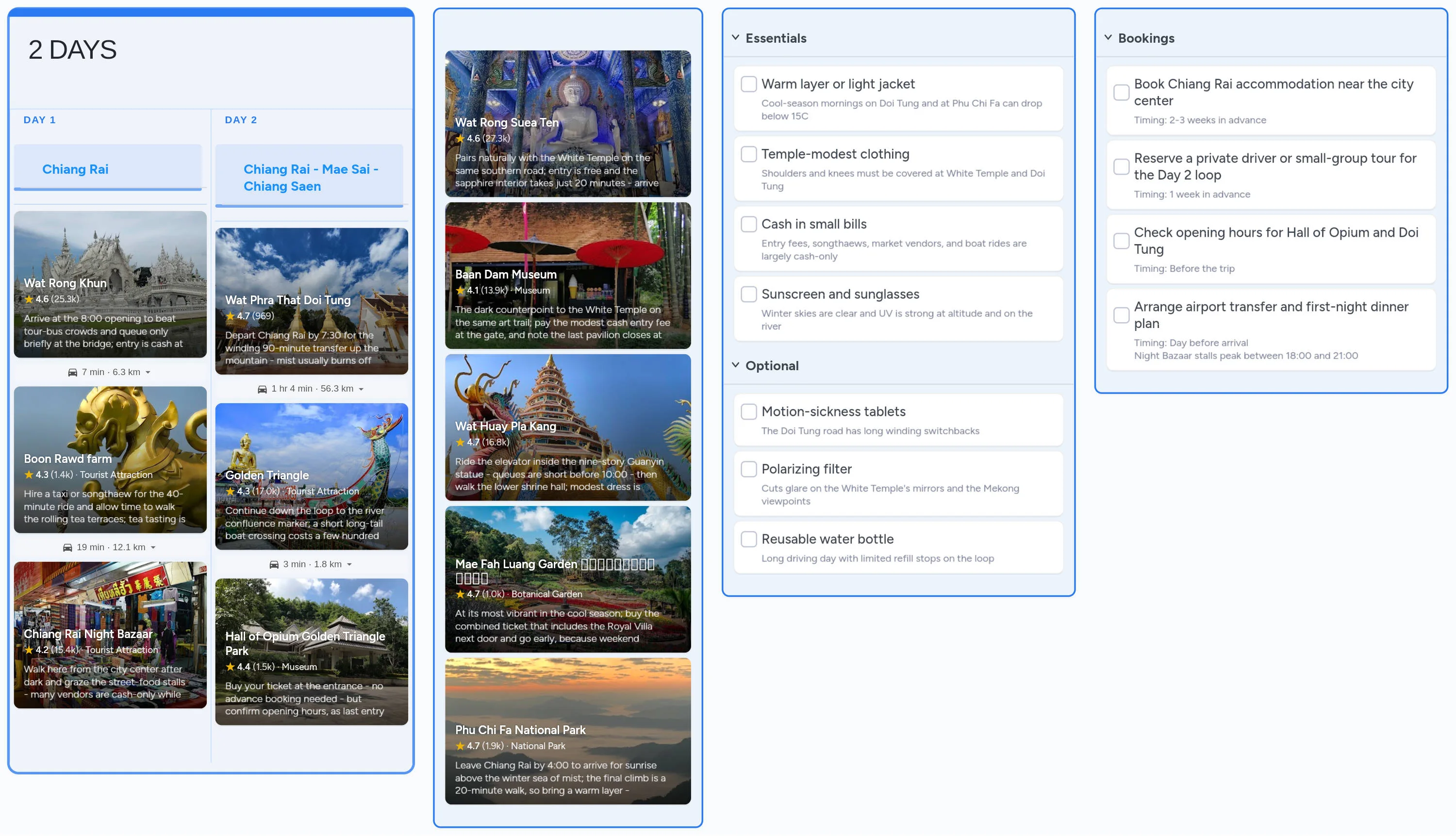Collapse the Bookings section
The height and width of the screenshot is (836, 1456).
(x=1109, y=38)
